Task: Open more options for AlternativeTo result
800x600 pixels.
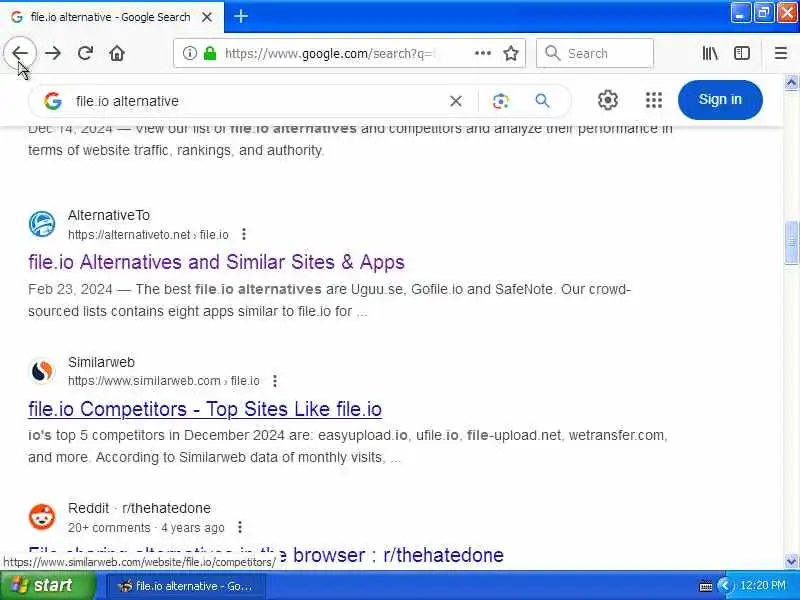Action: point(244,234)
